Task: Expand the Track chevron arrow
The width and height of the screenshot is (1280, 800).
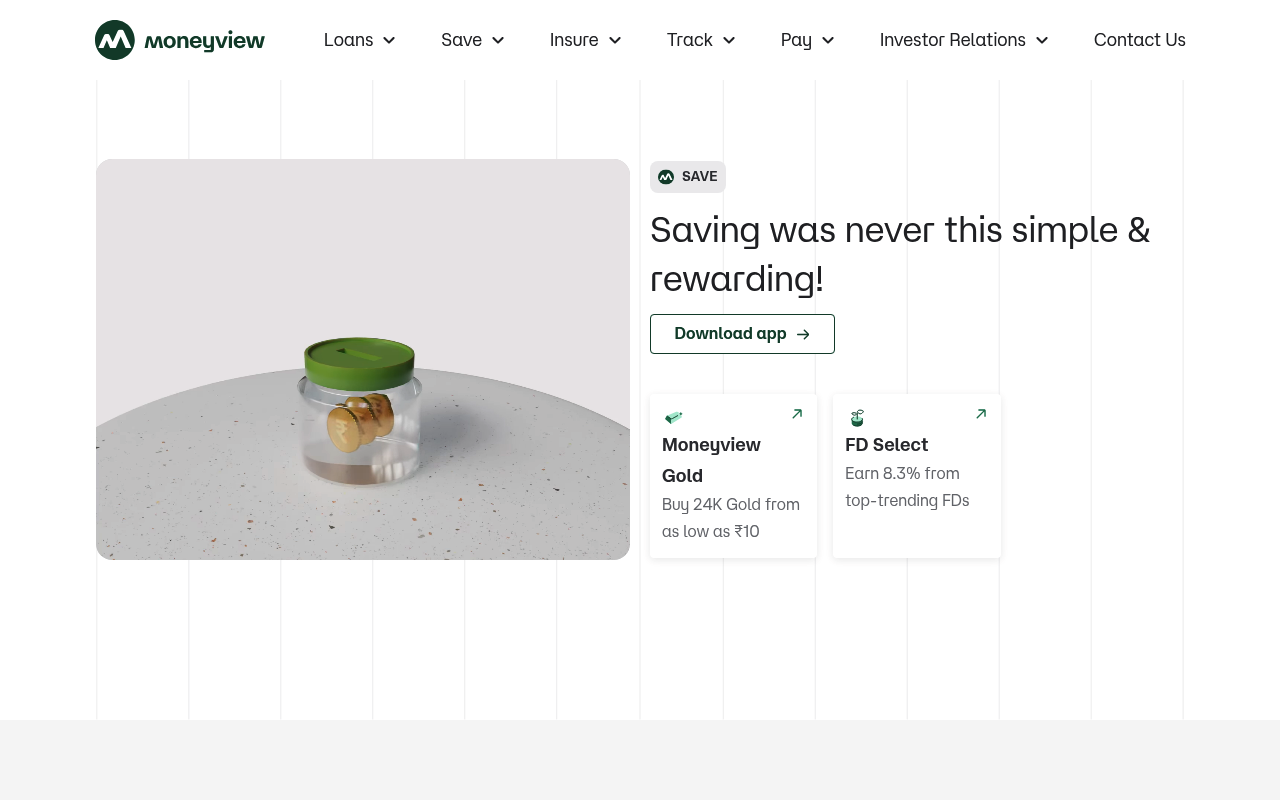Action: click(729, 40)
